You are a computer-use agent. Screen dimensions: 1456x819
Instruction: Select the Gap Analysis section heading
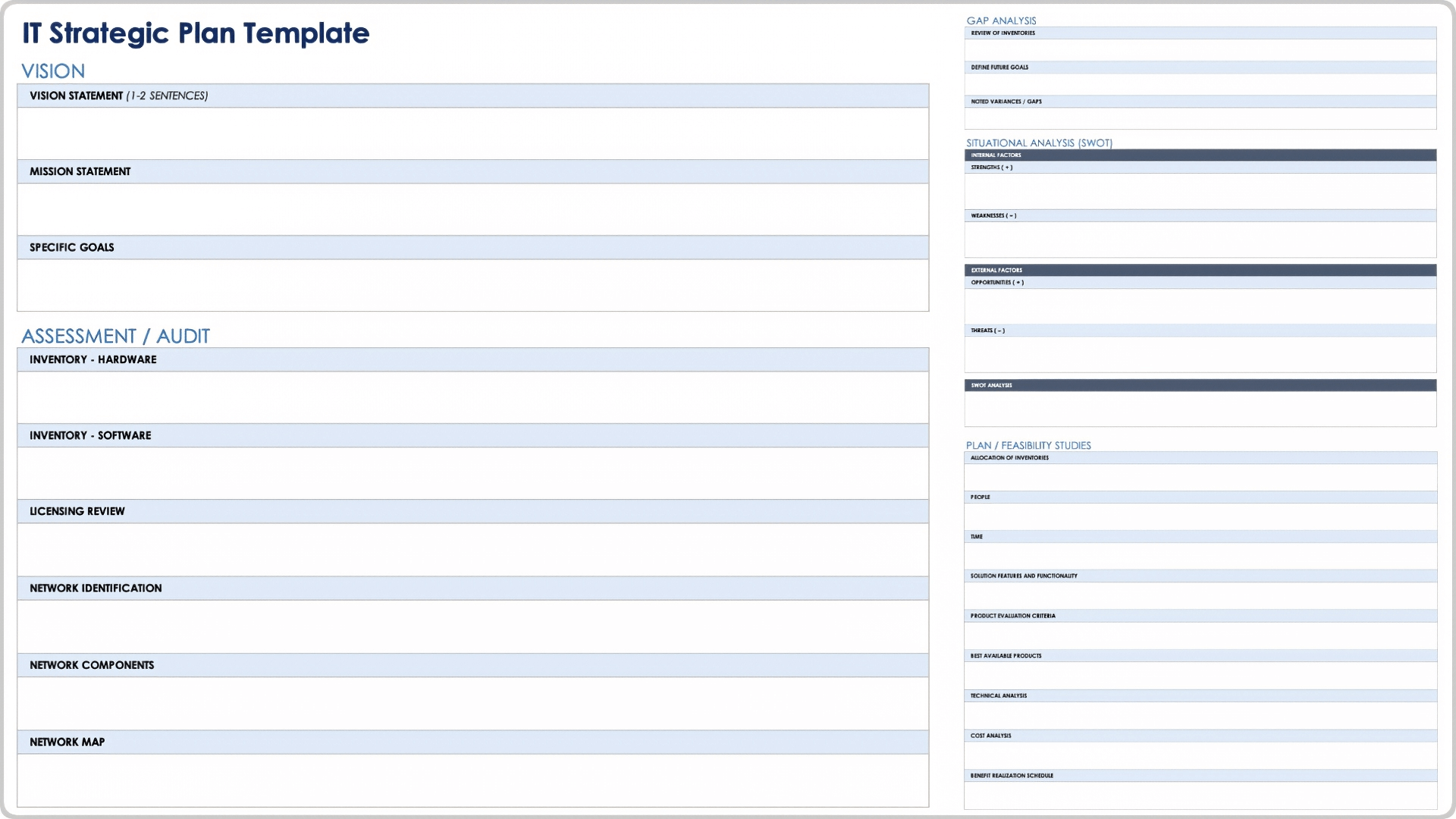tap(1001, 20)
